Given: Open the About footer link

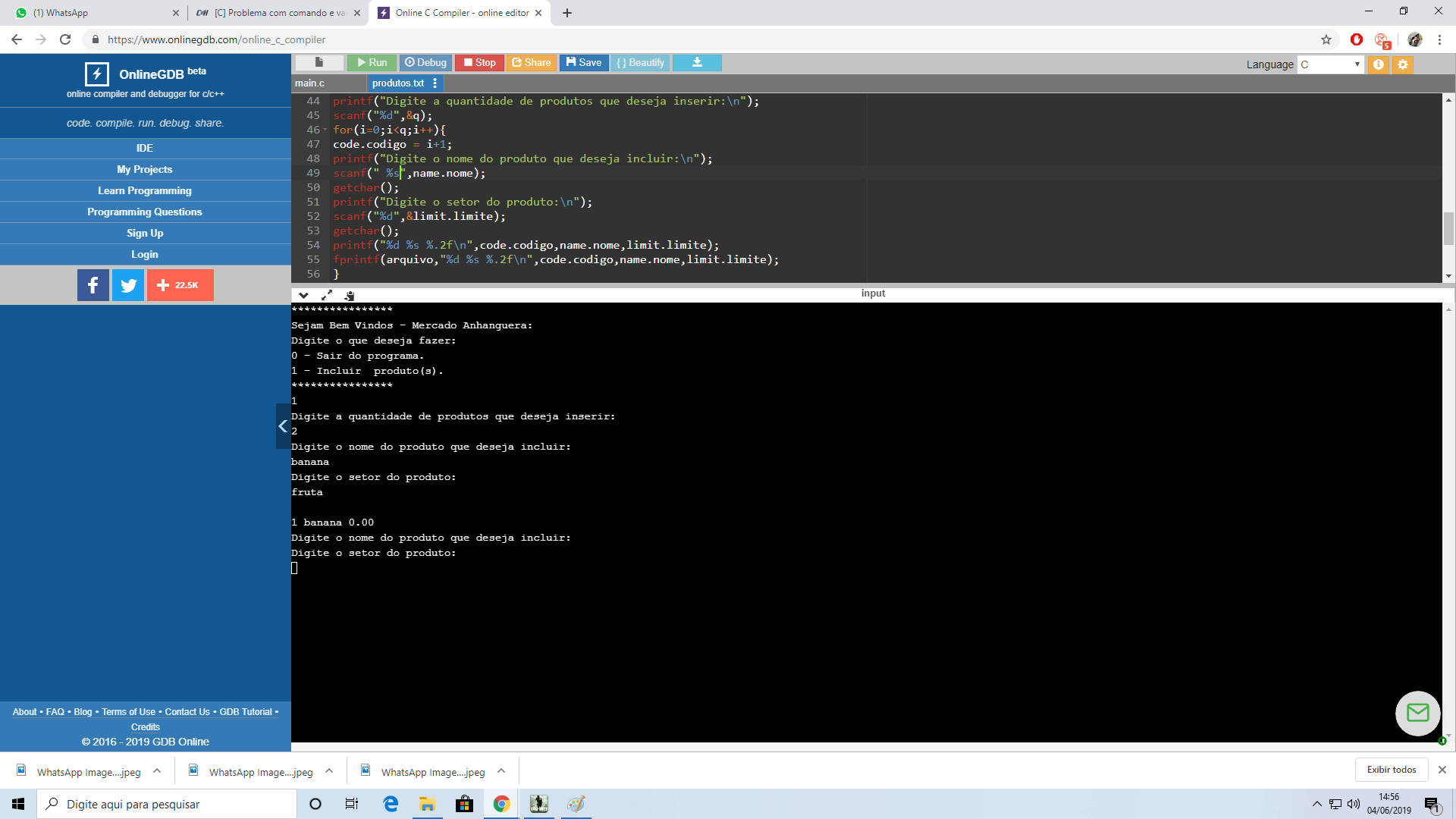Looking at the screenshot, I should tap(24, 712).
